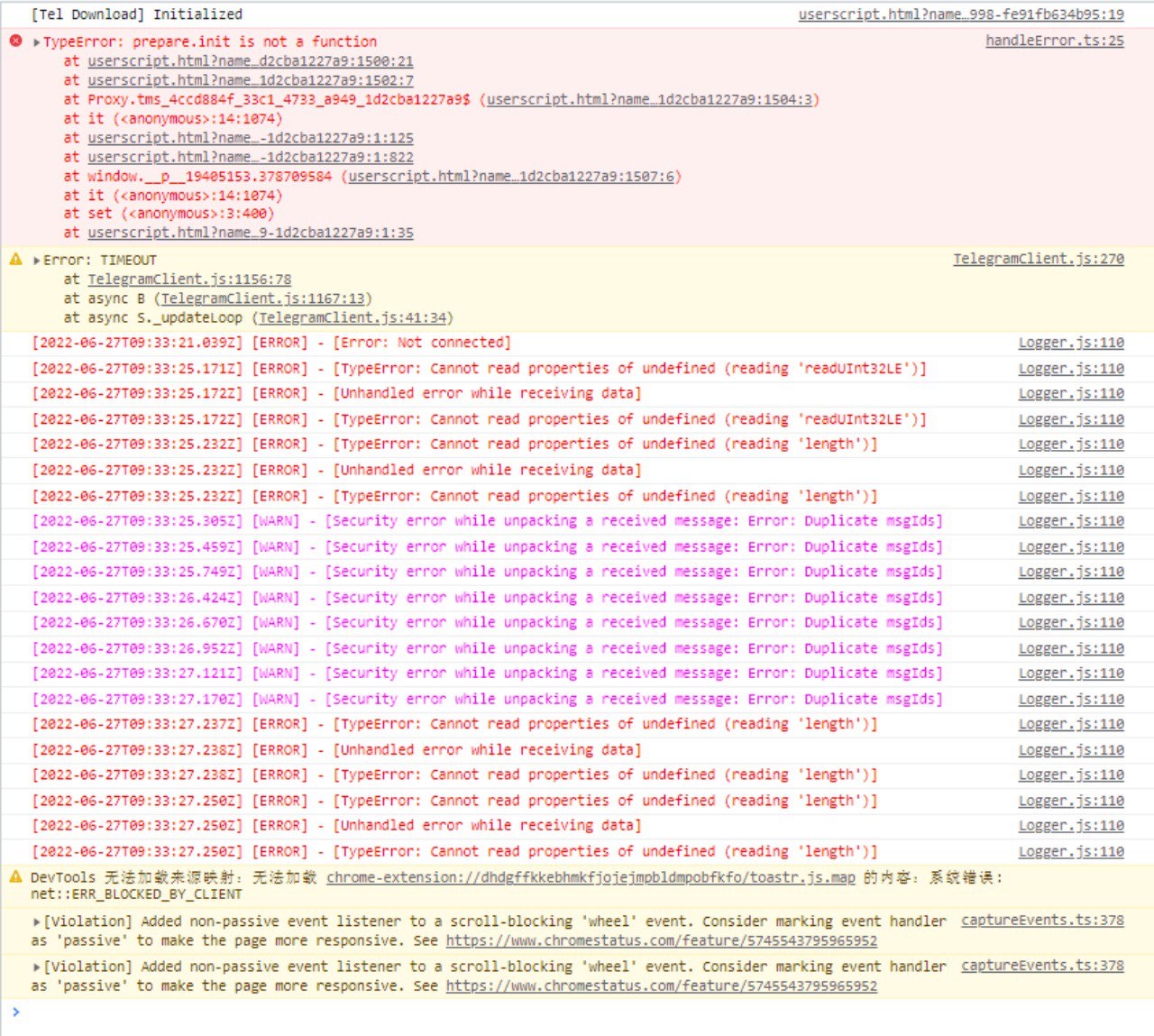The image size is (1154, 1036).
Task: Click Logger.js:110 next to 'Not connected' error
Action: 1070,343
